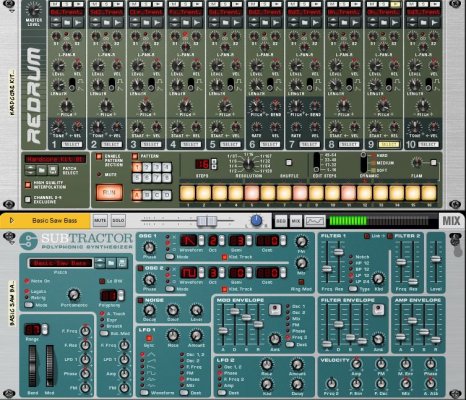Click step 16 button in Redrum sequencer

(x=429, y=193)
